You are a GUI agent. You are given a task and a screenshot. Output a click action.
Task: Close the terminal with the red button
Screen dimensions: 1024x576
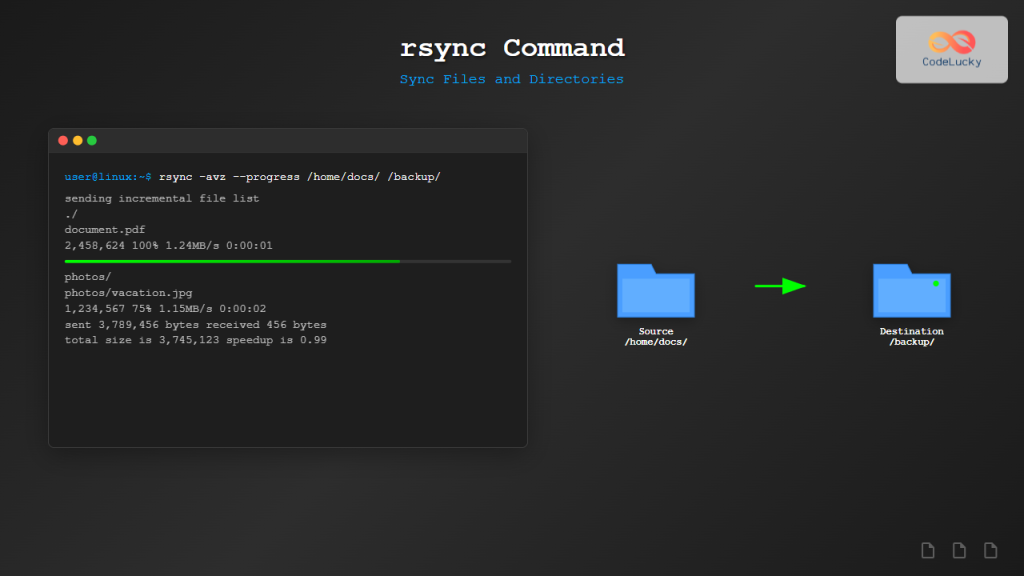(x=63, y=141)
